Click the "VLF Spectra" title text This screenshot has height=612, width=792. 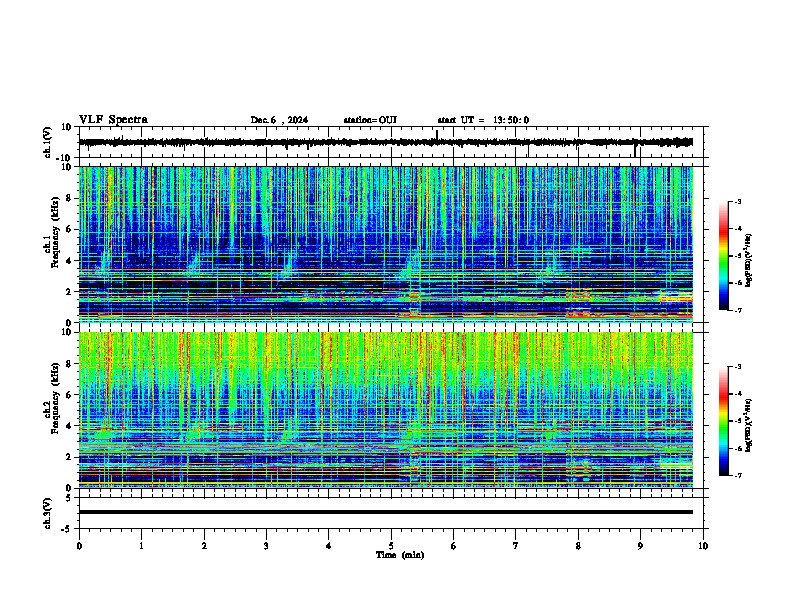coord(113,120)
